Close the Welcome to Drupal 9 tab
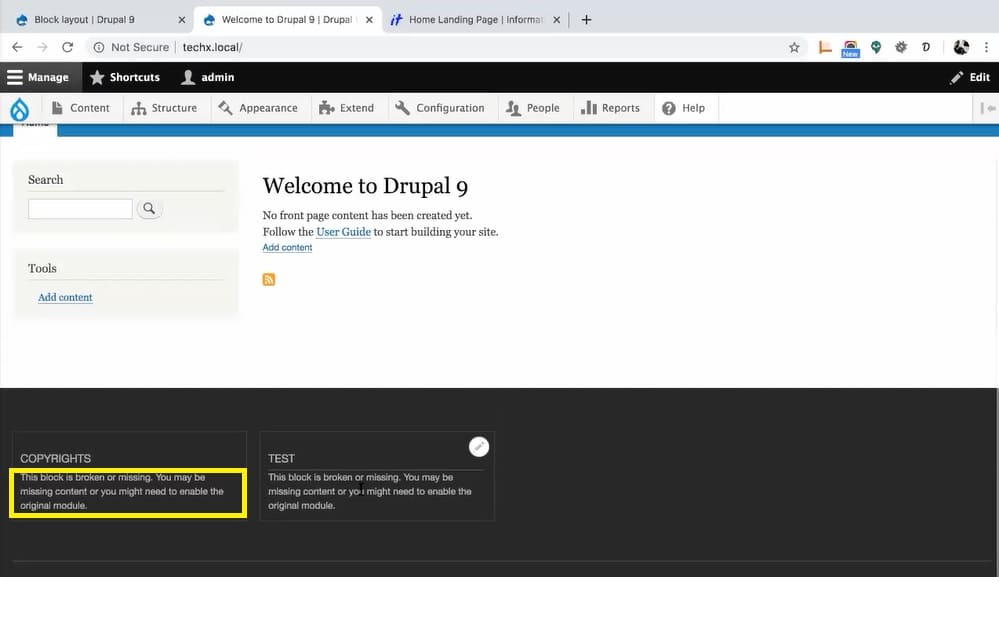Image resolution: width=999 pixels, height=623 pixels. [x=369, y=20]
